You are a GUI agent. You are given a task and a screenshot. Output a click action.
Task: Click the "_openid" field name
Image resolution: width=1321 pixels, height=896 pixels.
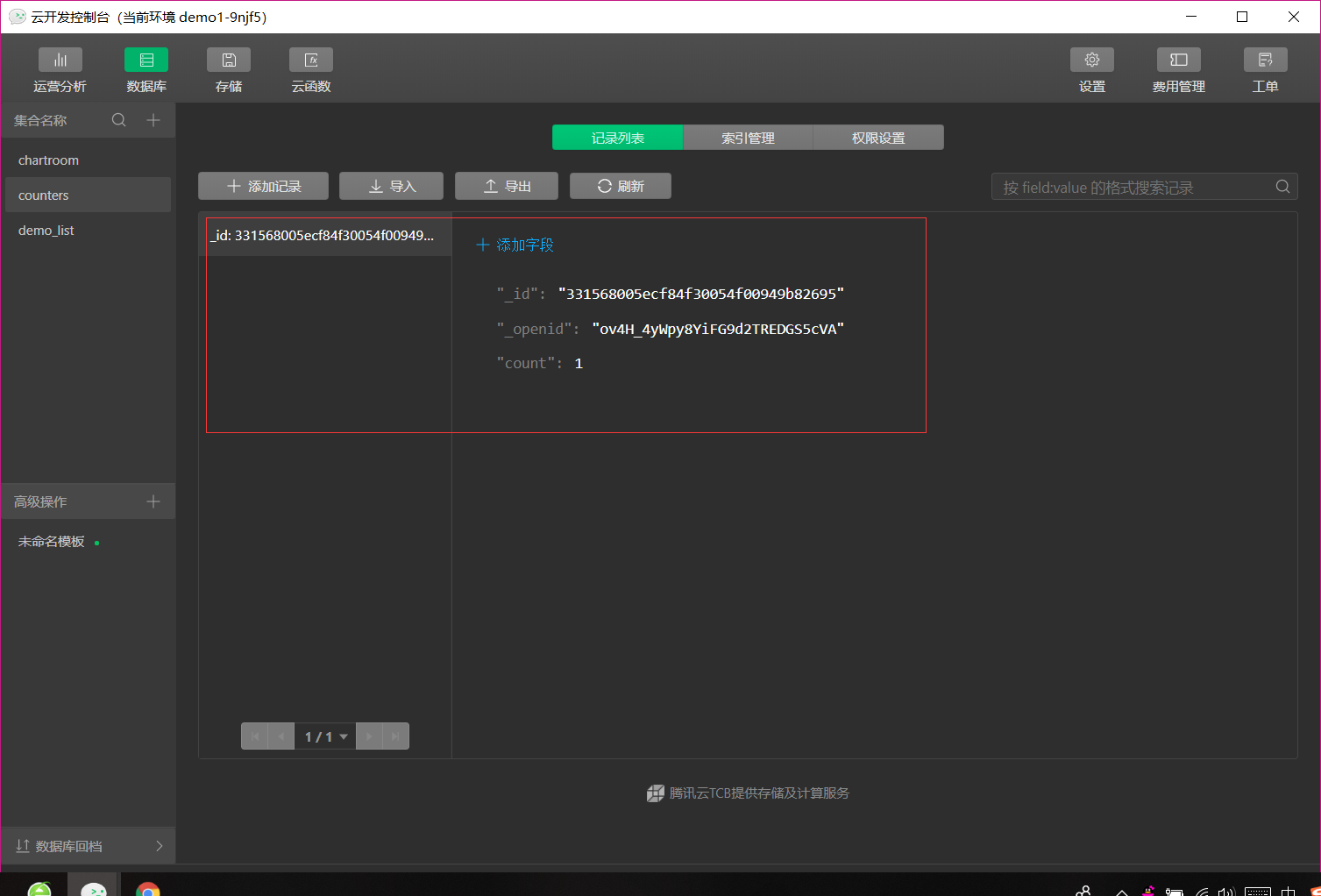(534, 329)
